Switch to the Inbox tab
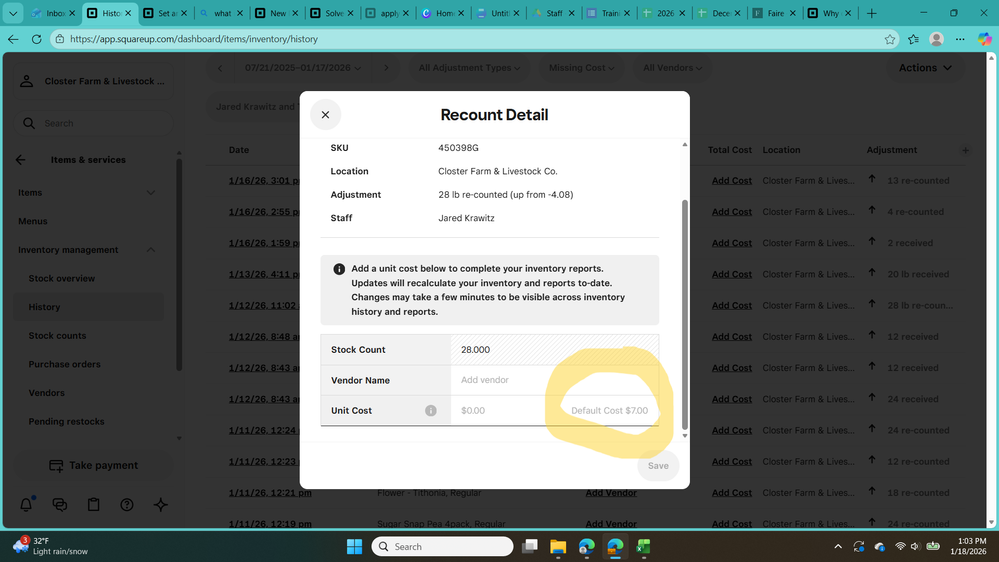Viewport: 999px width, 562px height. tap(53, 13)
